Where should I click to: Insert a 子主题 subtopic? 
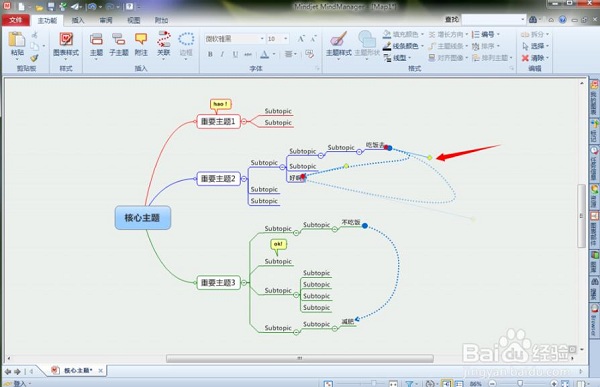119,39
